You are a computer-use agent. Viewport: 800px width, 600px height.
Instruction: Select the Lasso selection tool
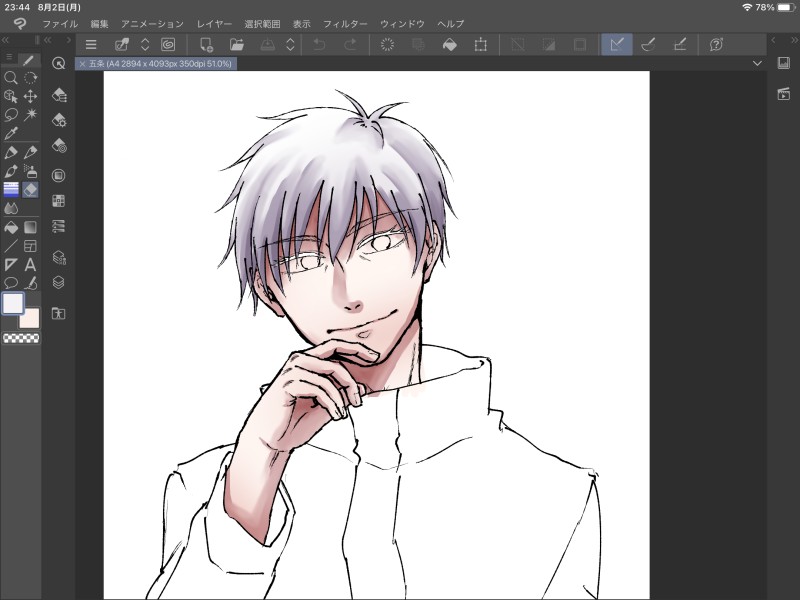(11, 115)
